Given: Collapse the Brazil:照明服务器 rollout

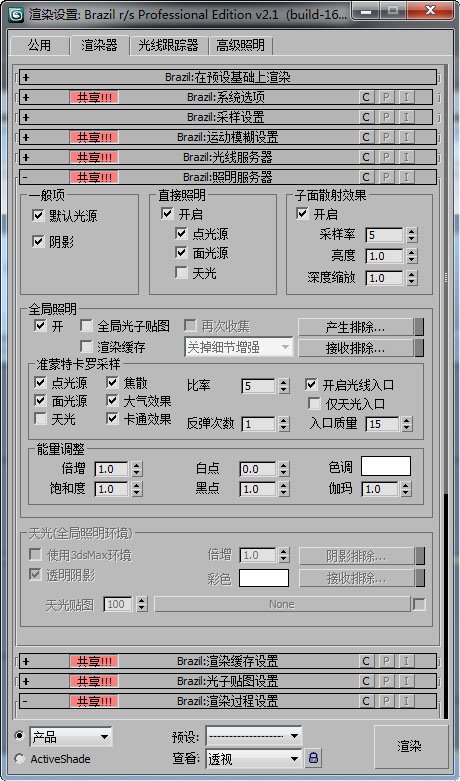Looking at the screenshot, I should pyautogui.click(x=228, y=177).
